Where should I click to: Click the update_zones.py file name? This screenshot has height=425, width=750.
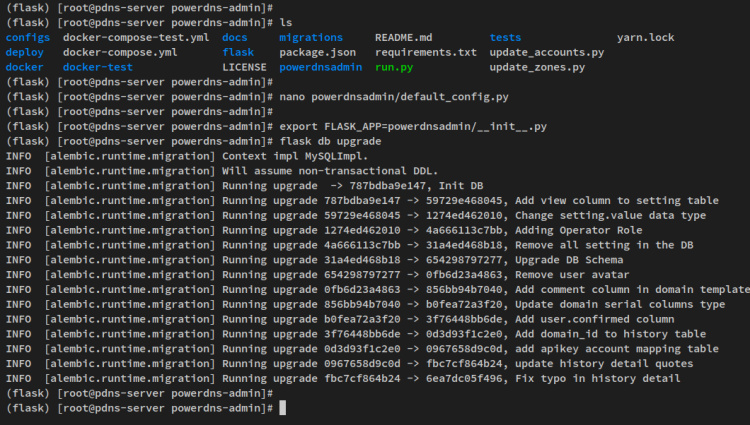pos(537,67)
